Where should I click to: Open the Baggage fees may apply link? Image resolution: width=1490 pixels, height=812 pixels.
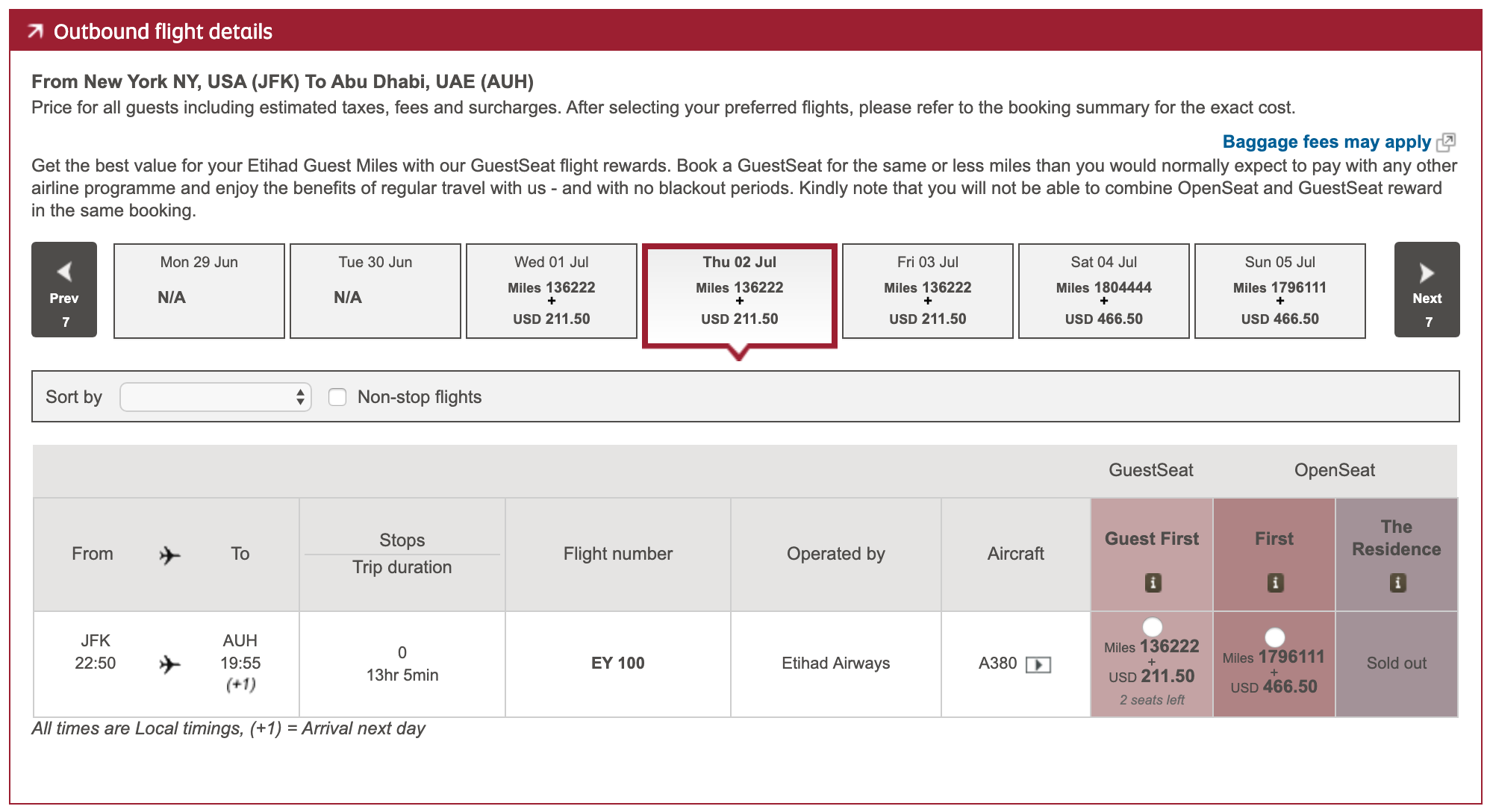click(1326, 142)
